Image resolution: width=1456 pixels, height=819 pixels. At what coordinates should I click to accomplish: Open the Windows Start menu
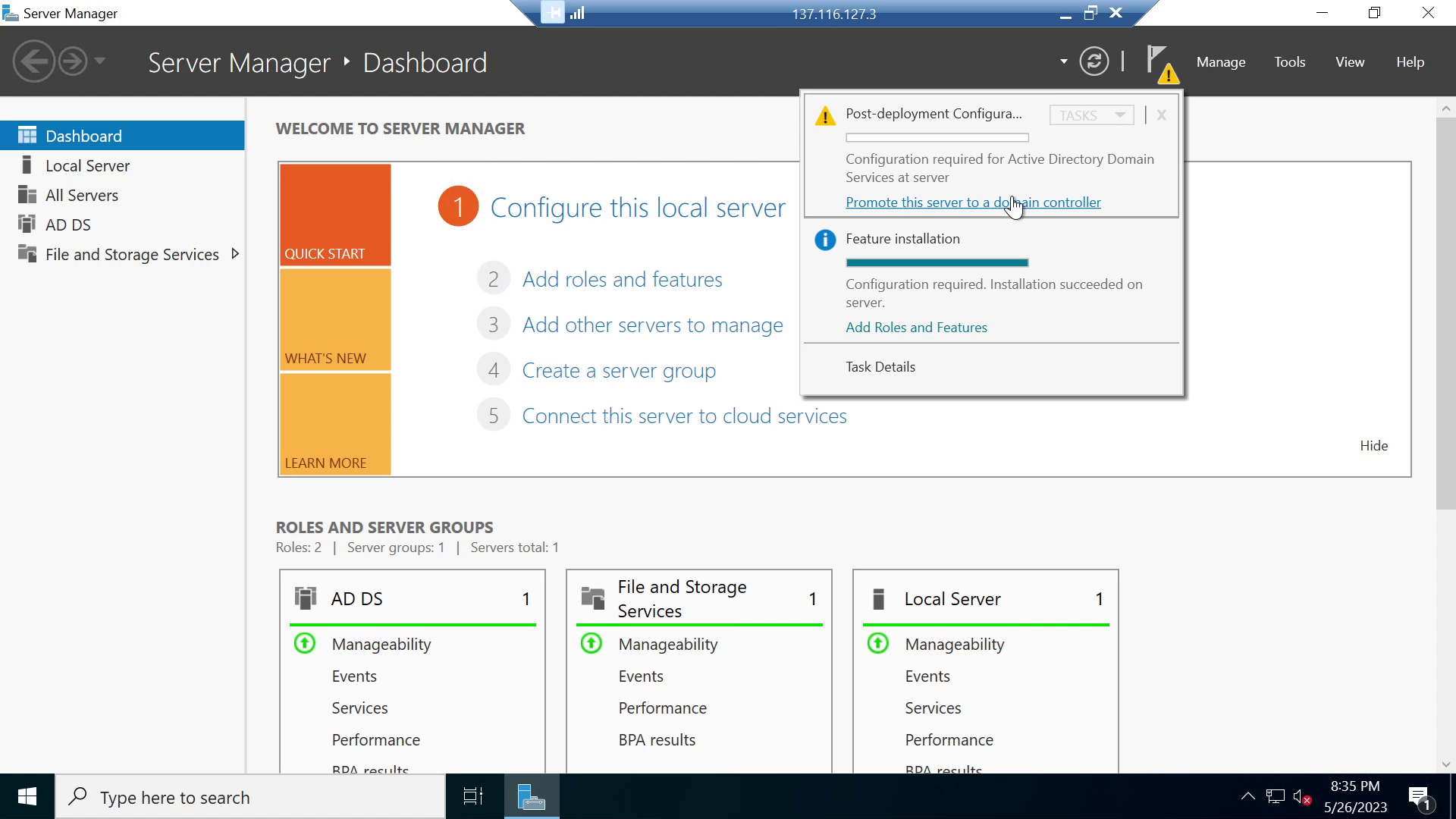point(27,796)
